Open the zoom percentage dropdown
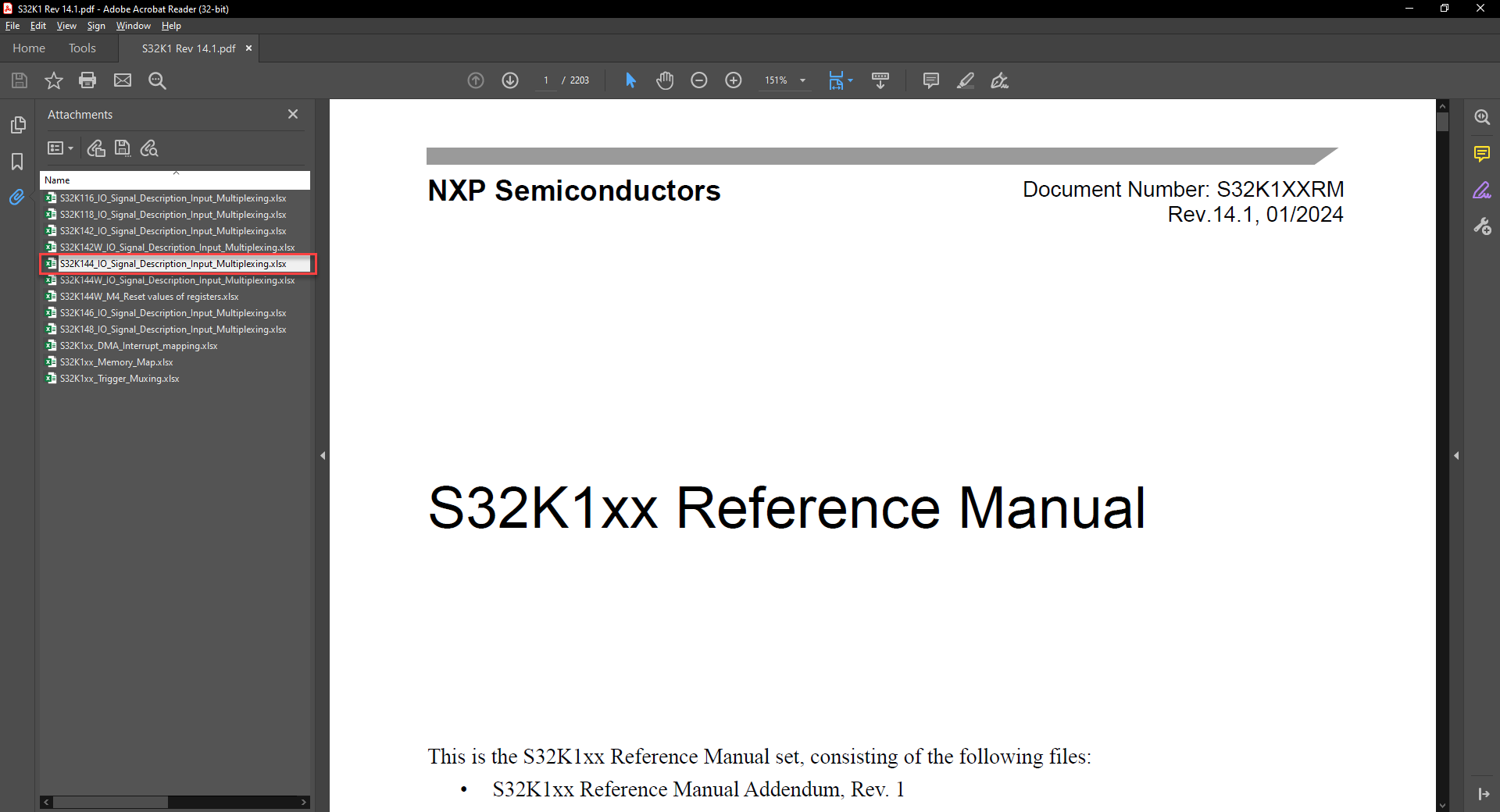Screen dimensions: 1500x812 pos(802,80)
